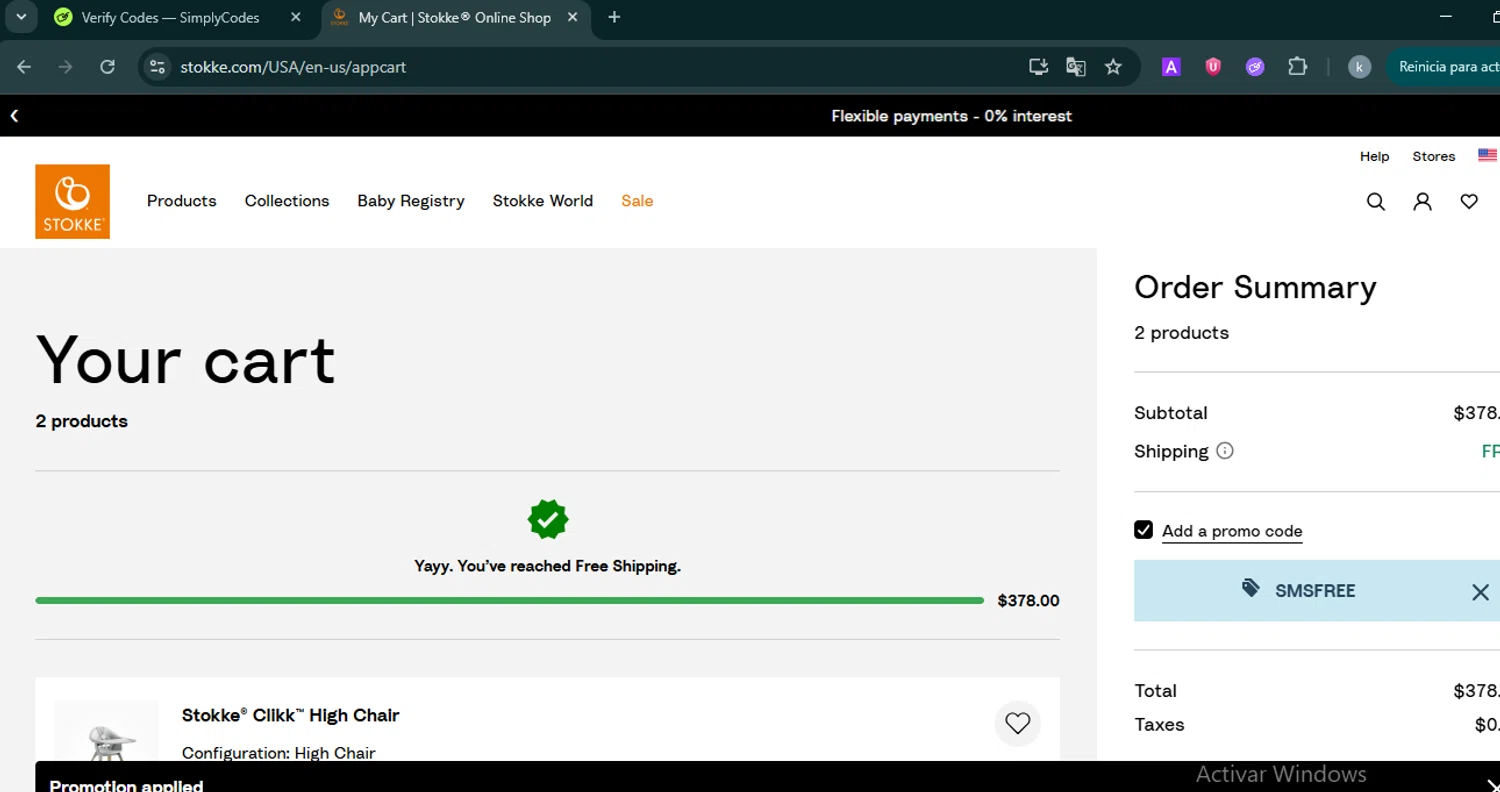Open a new browser tab
This screenshot has height=792, width=1500.
pos(614,17)
